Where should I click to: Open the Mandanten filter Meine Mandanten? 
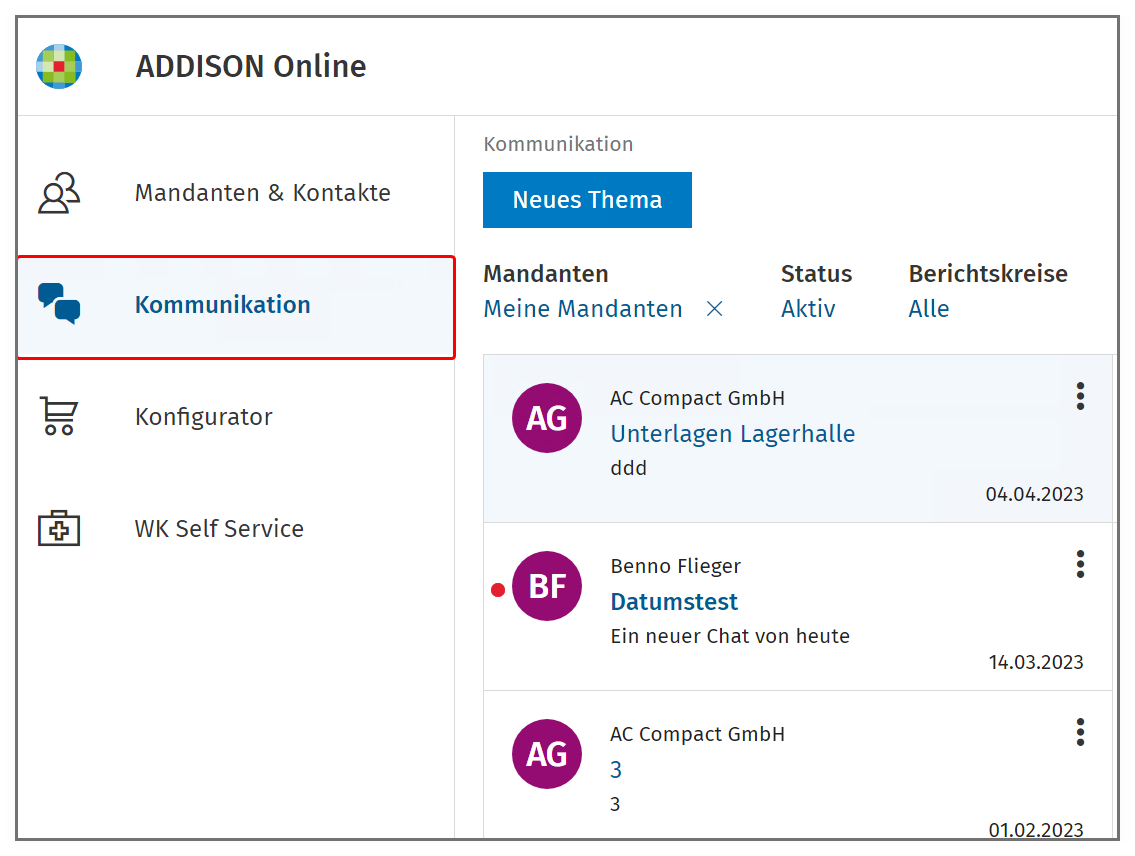coord(583,309)
